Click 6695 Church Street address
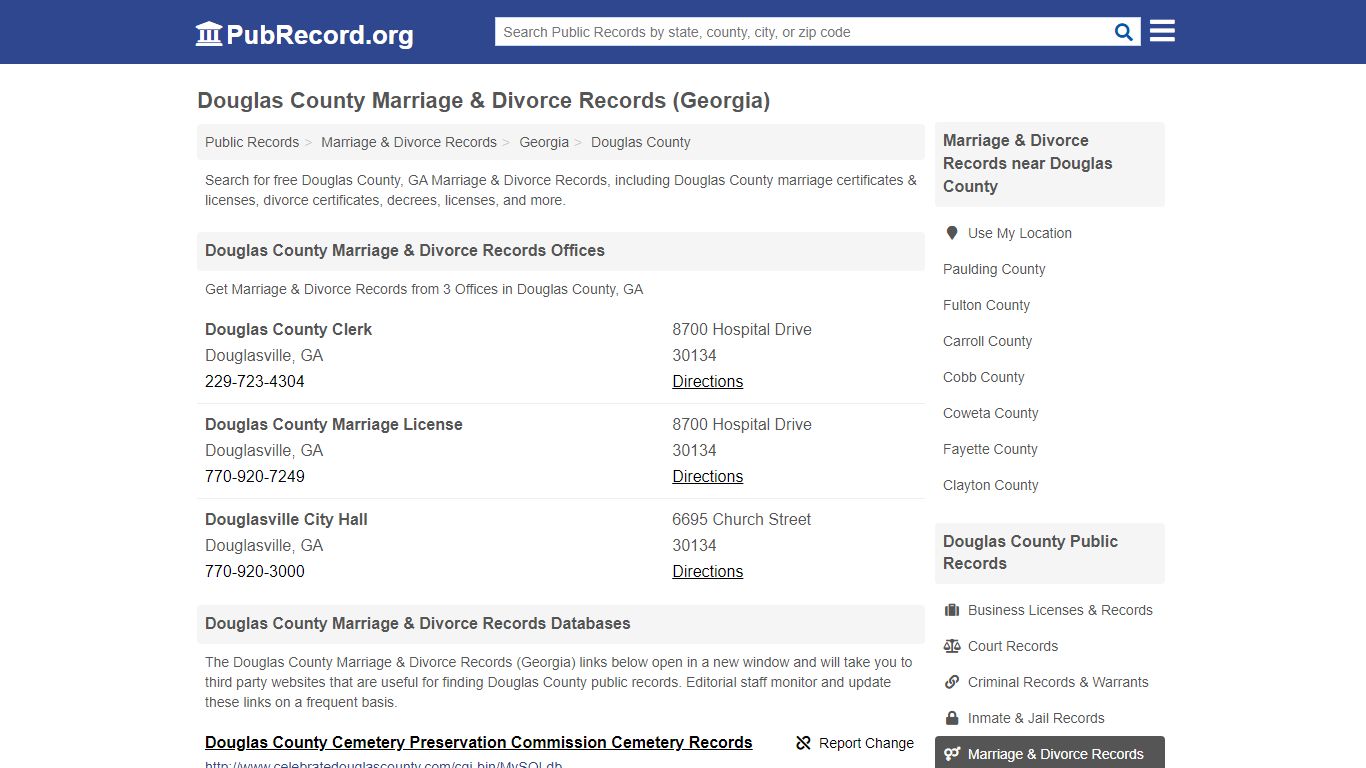 coord(742,519)
